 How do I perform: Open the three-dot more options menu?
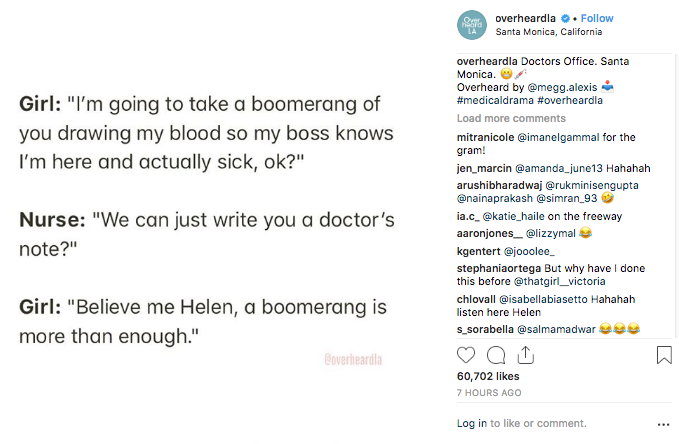click(663, 425)
